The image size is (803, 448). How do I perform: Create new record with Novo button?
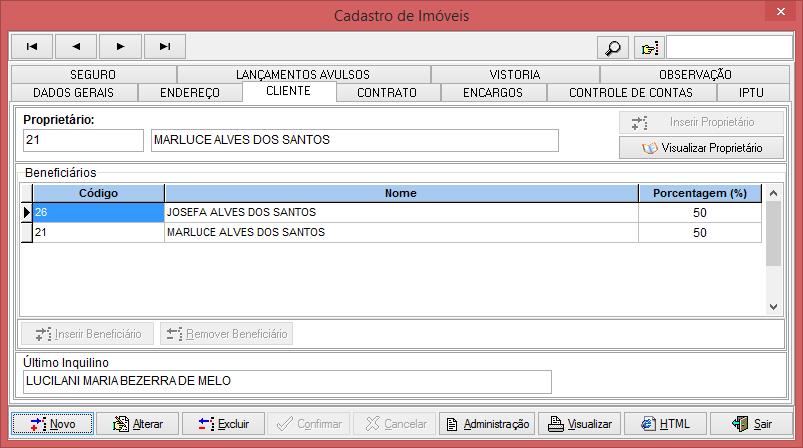point(52,424)
